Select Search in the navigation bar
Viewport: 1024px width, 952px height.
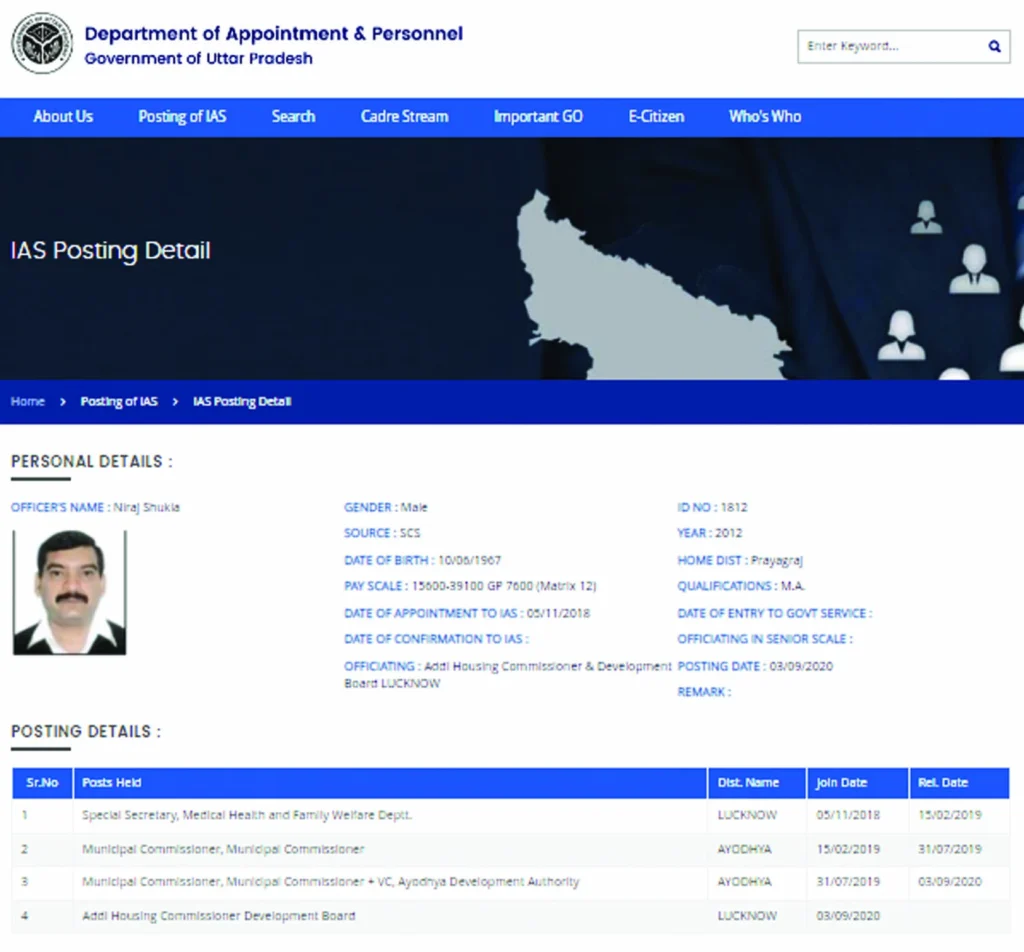point(293,116)
